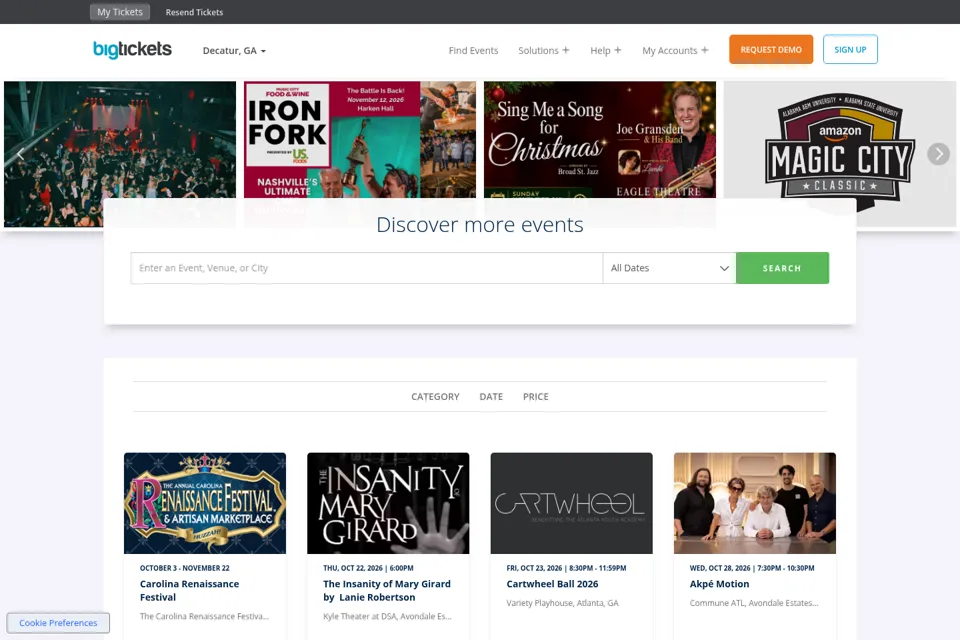Screen dimensions: 960x640
Task: Click the bigtickets logo
Action: [x=132, y=50]
